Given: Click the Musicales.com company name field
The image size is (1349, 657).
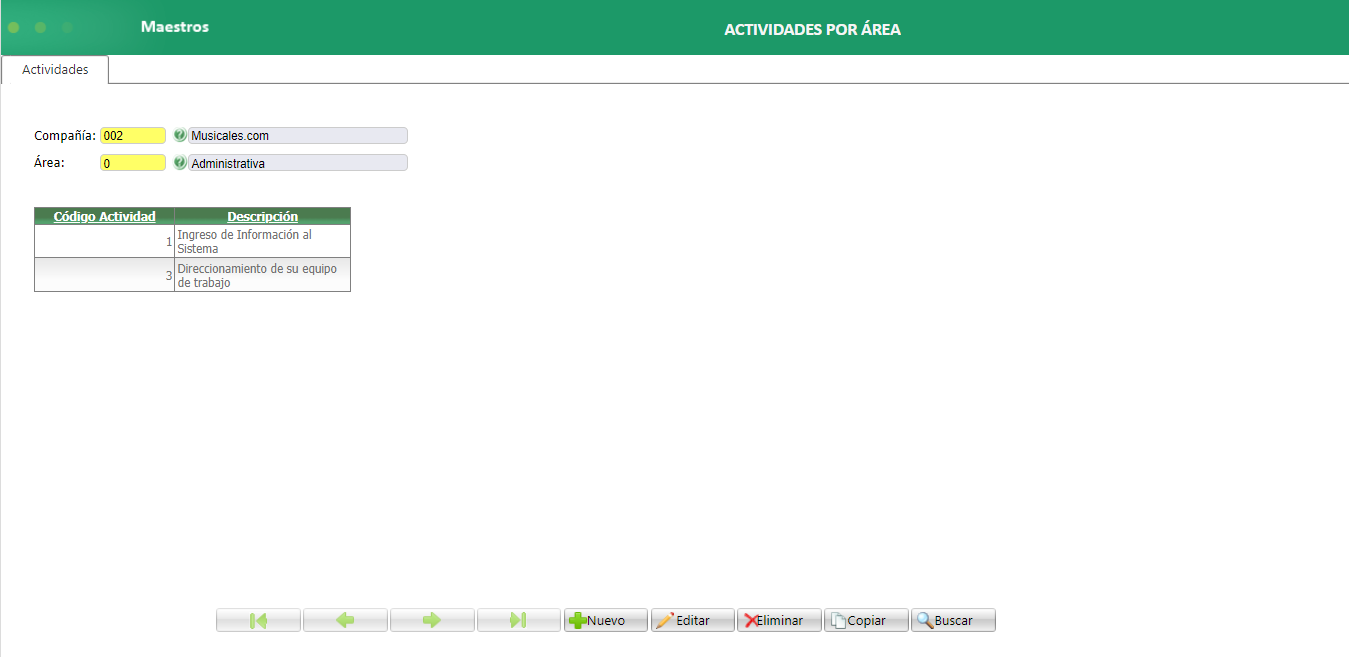Looking at the screenshot, I should tap(298, 135).
